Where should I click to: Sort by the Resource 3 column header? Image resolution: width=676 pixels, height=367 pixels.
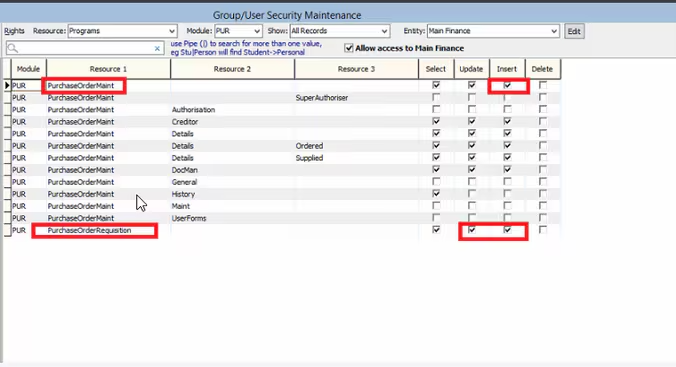(x=357, y=69)
